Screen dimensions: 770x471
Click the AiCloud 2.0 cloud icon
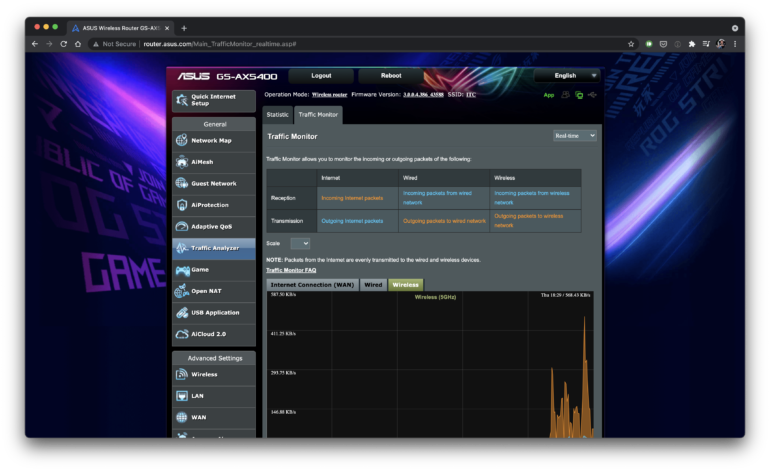(x=182, y=334)
